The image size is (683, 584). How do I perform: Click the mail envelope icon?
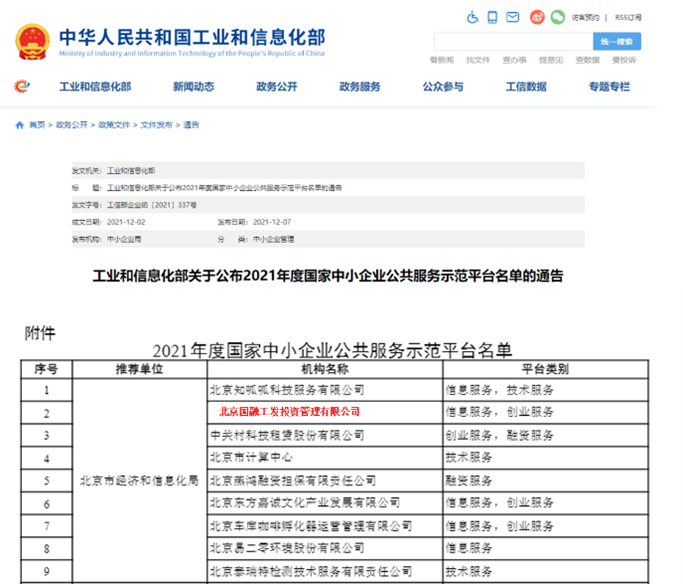pos(513,17)
